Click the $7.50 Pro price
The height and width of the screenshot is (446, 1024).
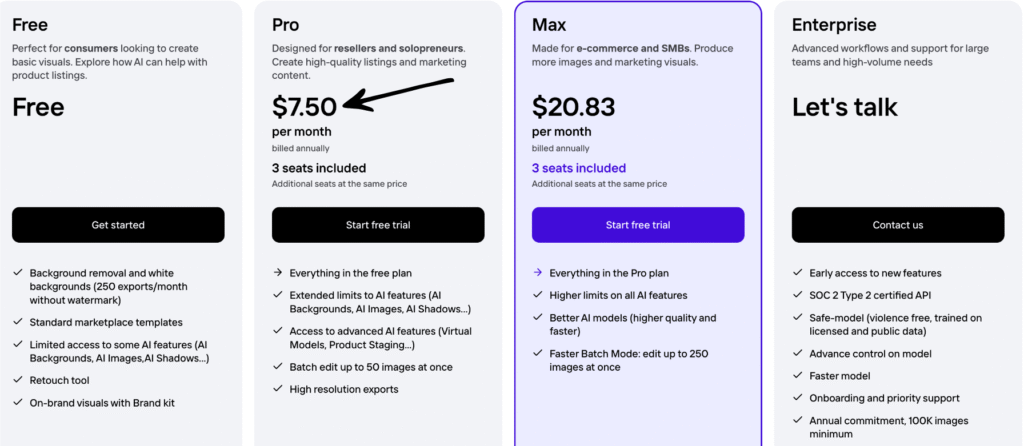[304, 107]
